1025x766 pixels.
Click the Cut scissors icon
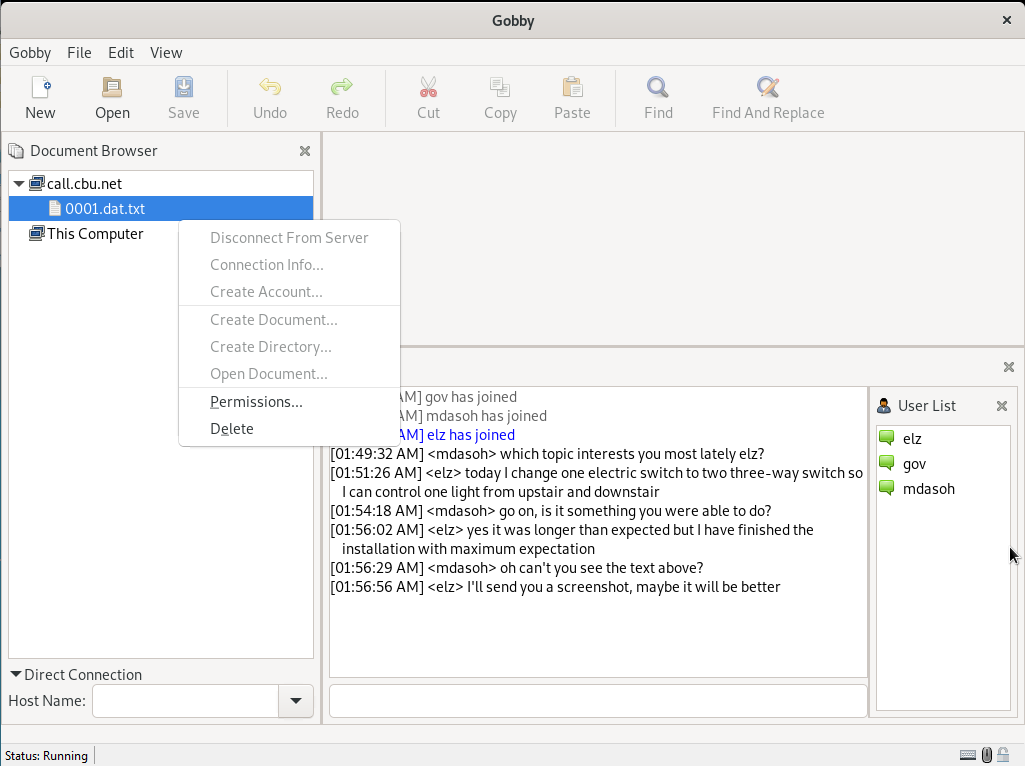coord(428,87)
